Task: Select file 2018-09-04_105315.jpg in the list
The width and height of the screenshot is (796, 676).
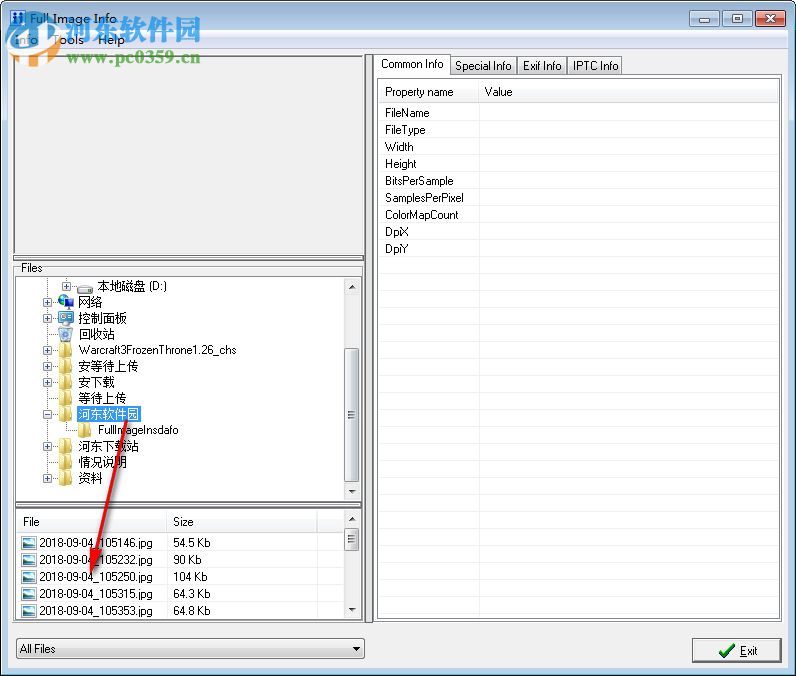Action: pos(96,594)
